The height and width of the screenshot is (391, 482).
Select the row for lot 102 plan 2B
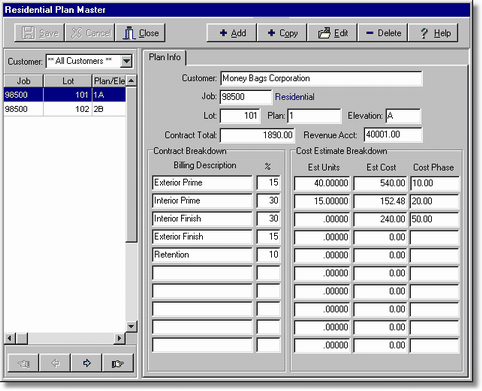[x=65, y=109]
